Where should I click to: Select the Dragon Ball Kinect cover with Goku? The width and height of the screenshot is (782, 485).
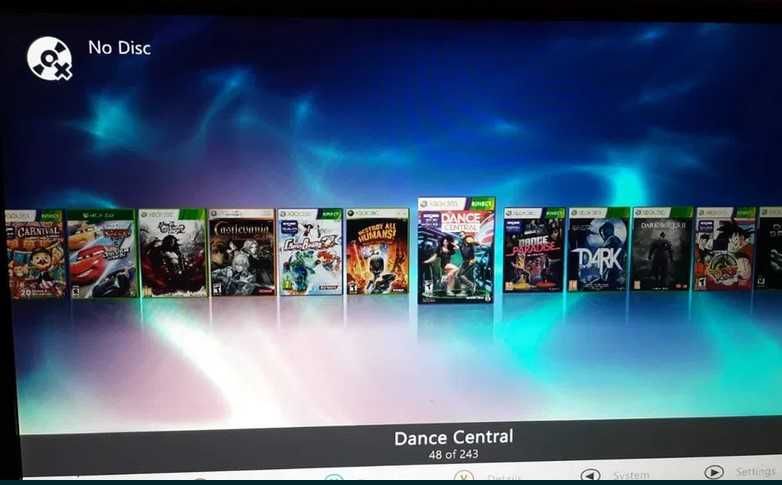point(726,248)
